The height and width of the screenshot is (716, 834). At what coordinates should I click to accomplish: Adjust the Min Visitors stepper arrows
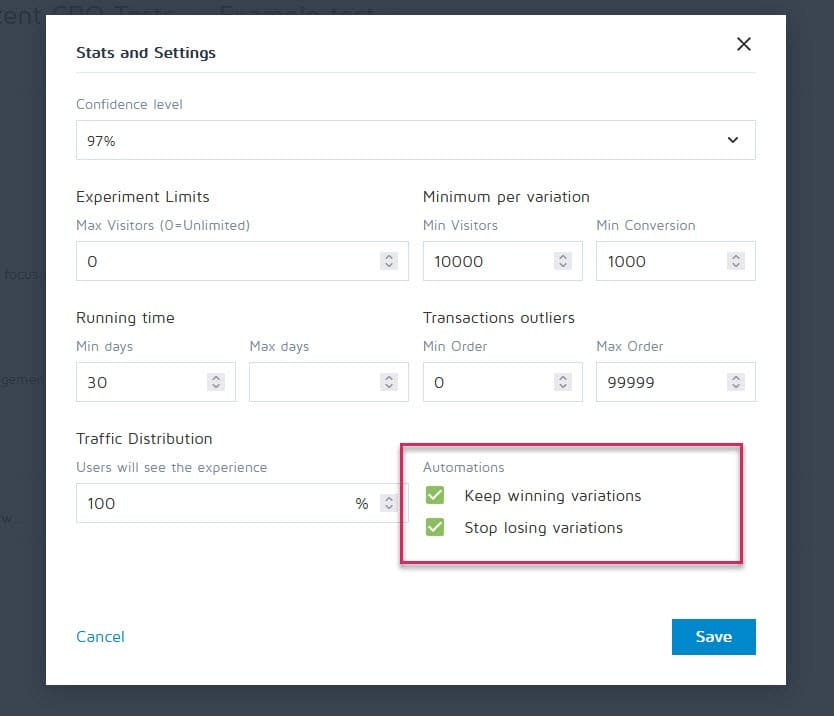pyautogui.click(x=563, y=261)
